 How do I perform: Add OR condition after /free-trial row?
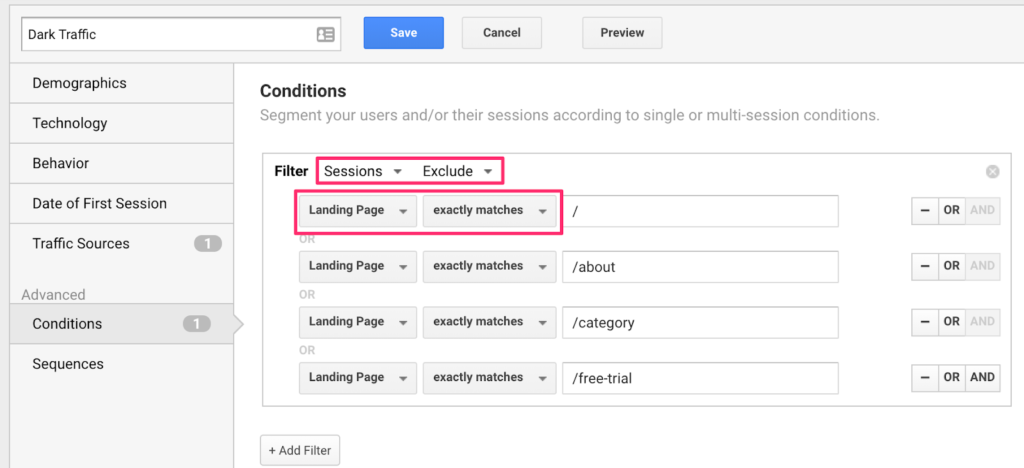952,377
